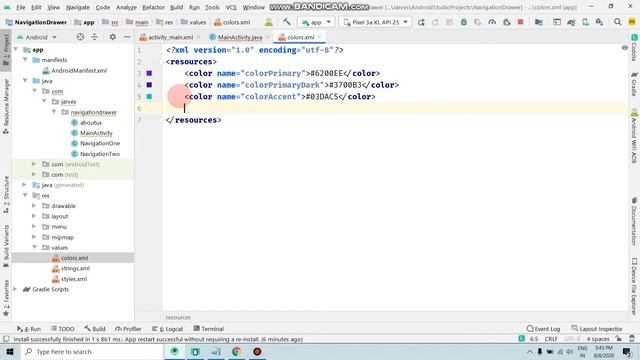Open the Build Variants side tab

[6, 246]
